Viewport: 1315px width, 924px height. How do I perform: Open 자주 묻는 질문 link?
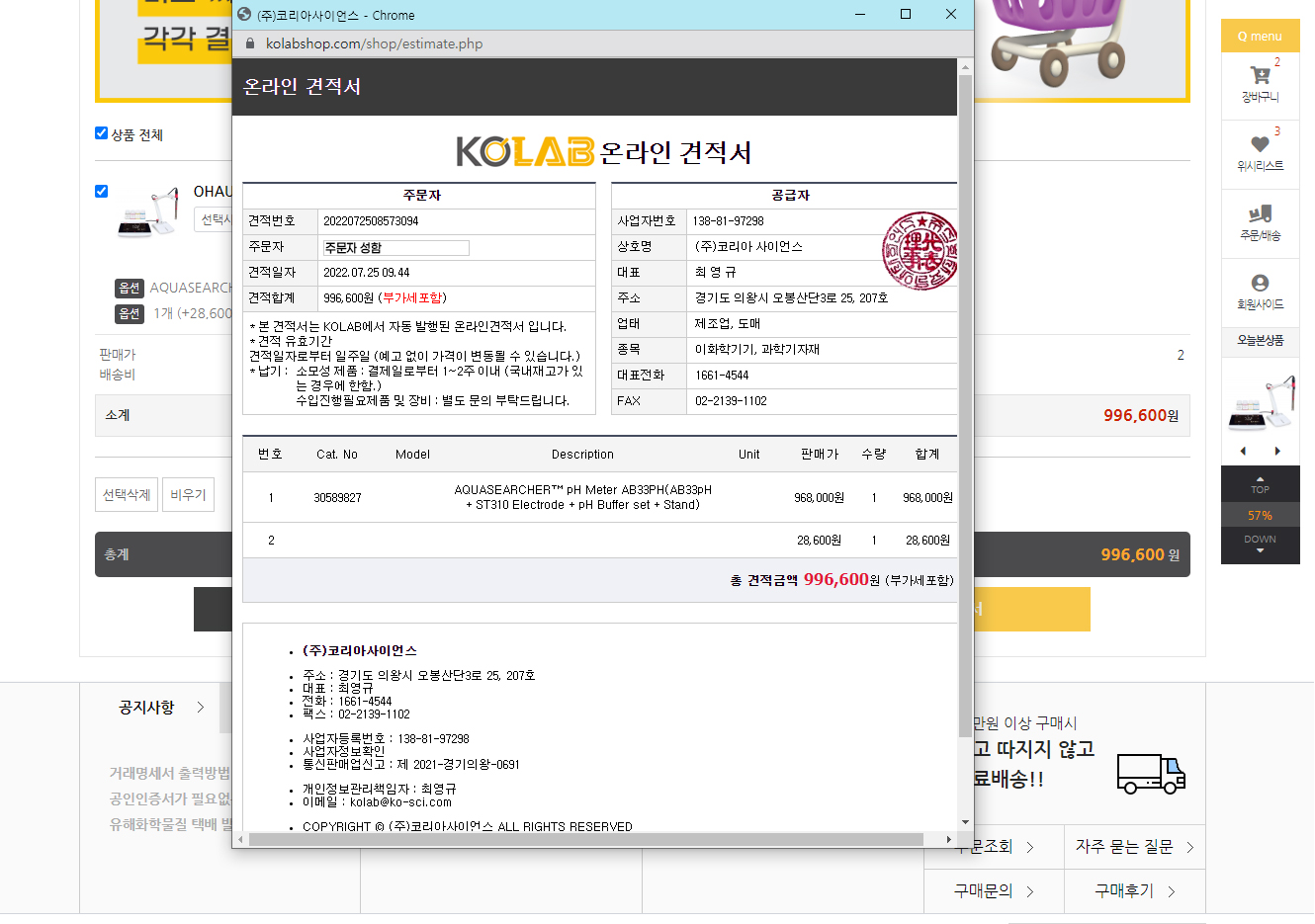(x=1134, y=847)
